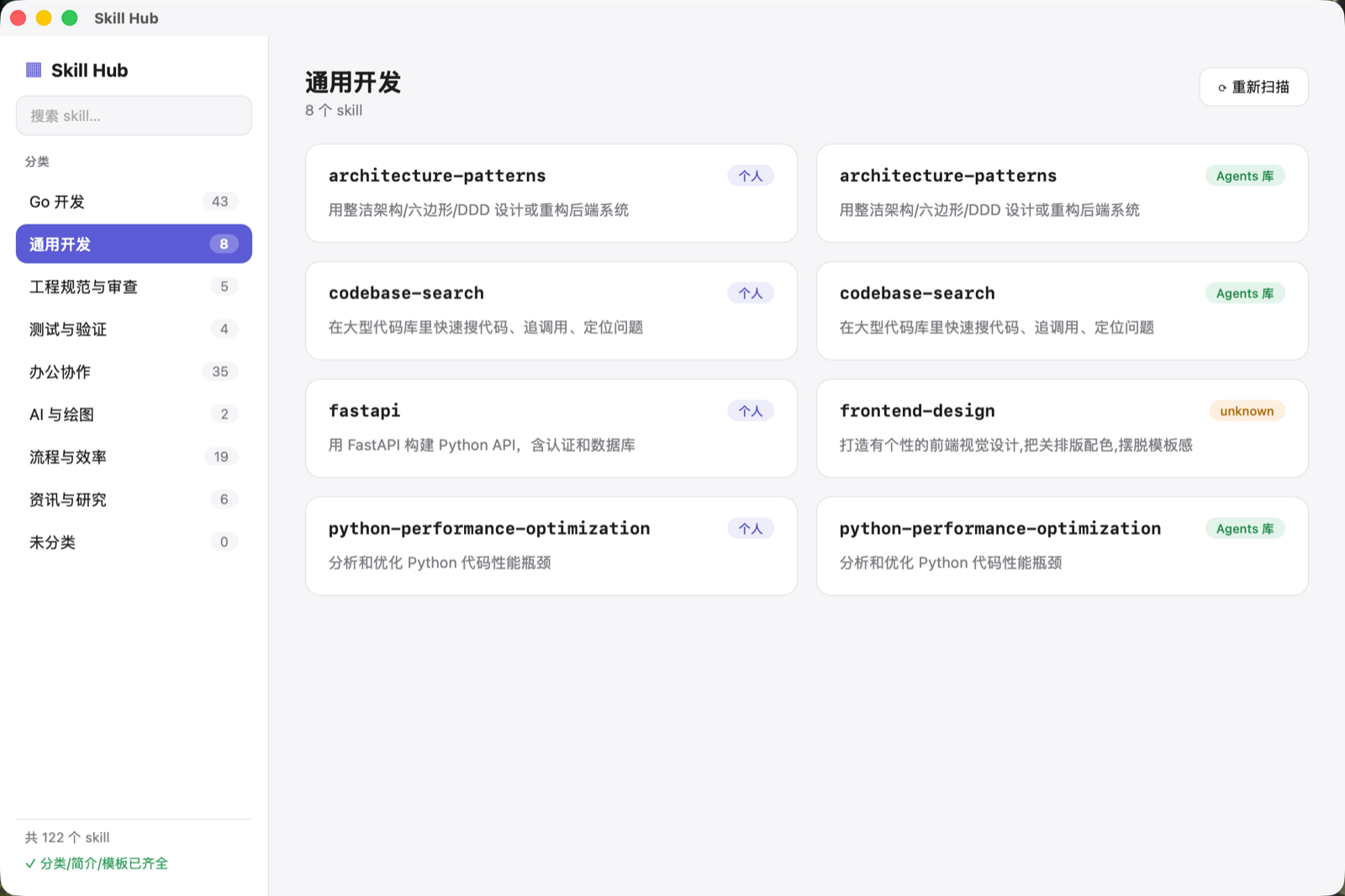Viewport: 1345px width, 896px height.
Task: Click the Skill Hub window title text
Action: [x=126, y=18]
